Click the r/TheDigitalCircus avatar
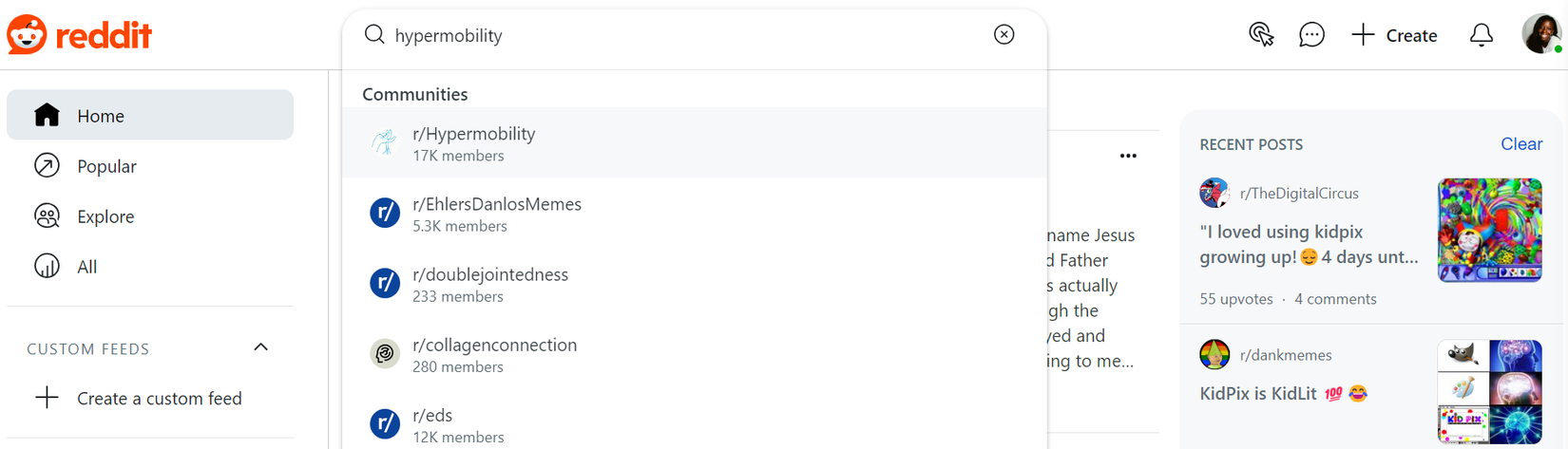 tap(1214, 193)
